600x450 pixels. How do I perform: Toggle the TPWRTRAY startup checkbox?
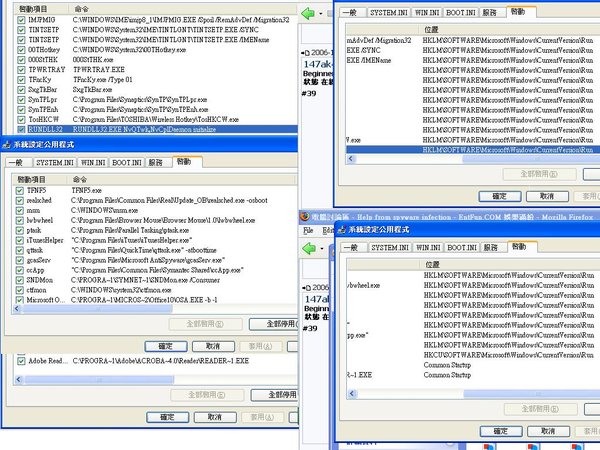coord(21,70)
